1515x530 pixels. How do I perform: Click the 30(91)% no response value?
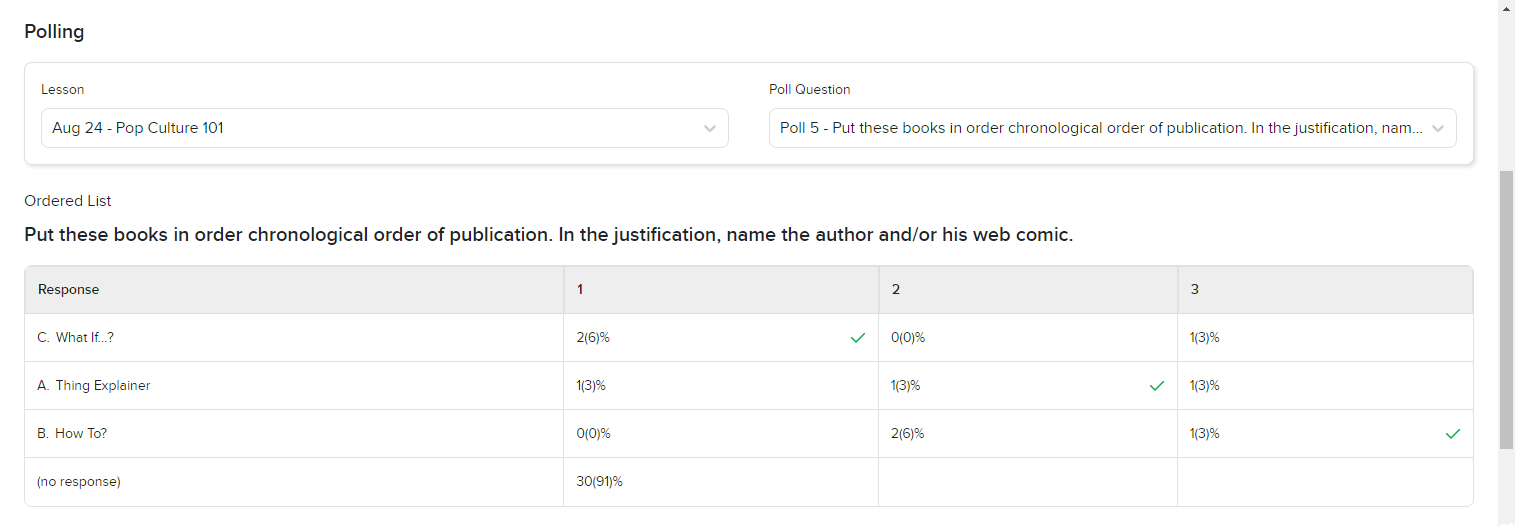600,482
